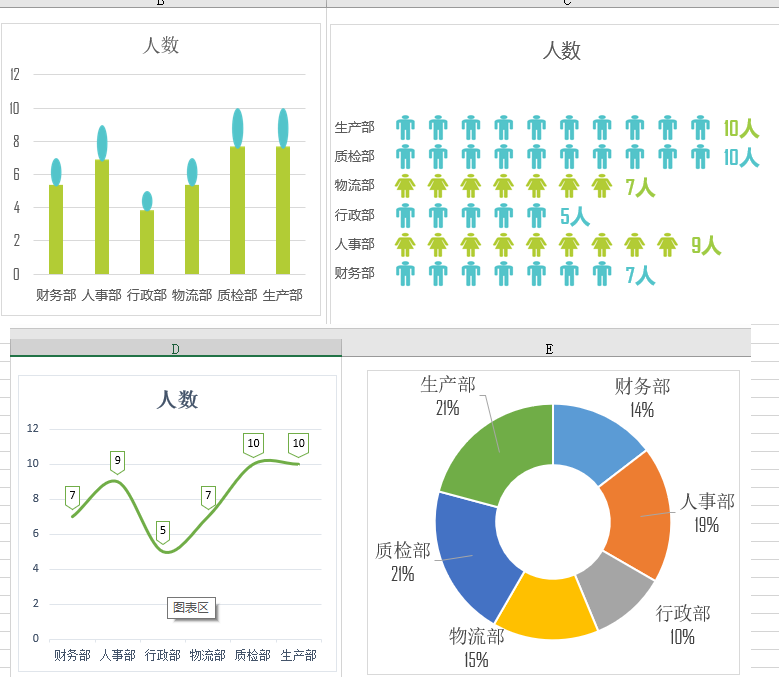The height and width of the screenshot is (677, 779).
Task: Click the gray 行政部 donut slice
Action: 616,589
